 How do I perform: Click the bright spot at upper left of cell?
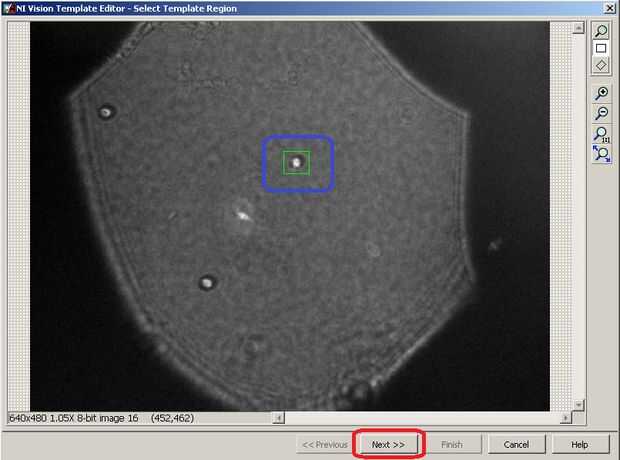click(106, 112)
